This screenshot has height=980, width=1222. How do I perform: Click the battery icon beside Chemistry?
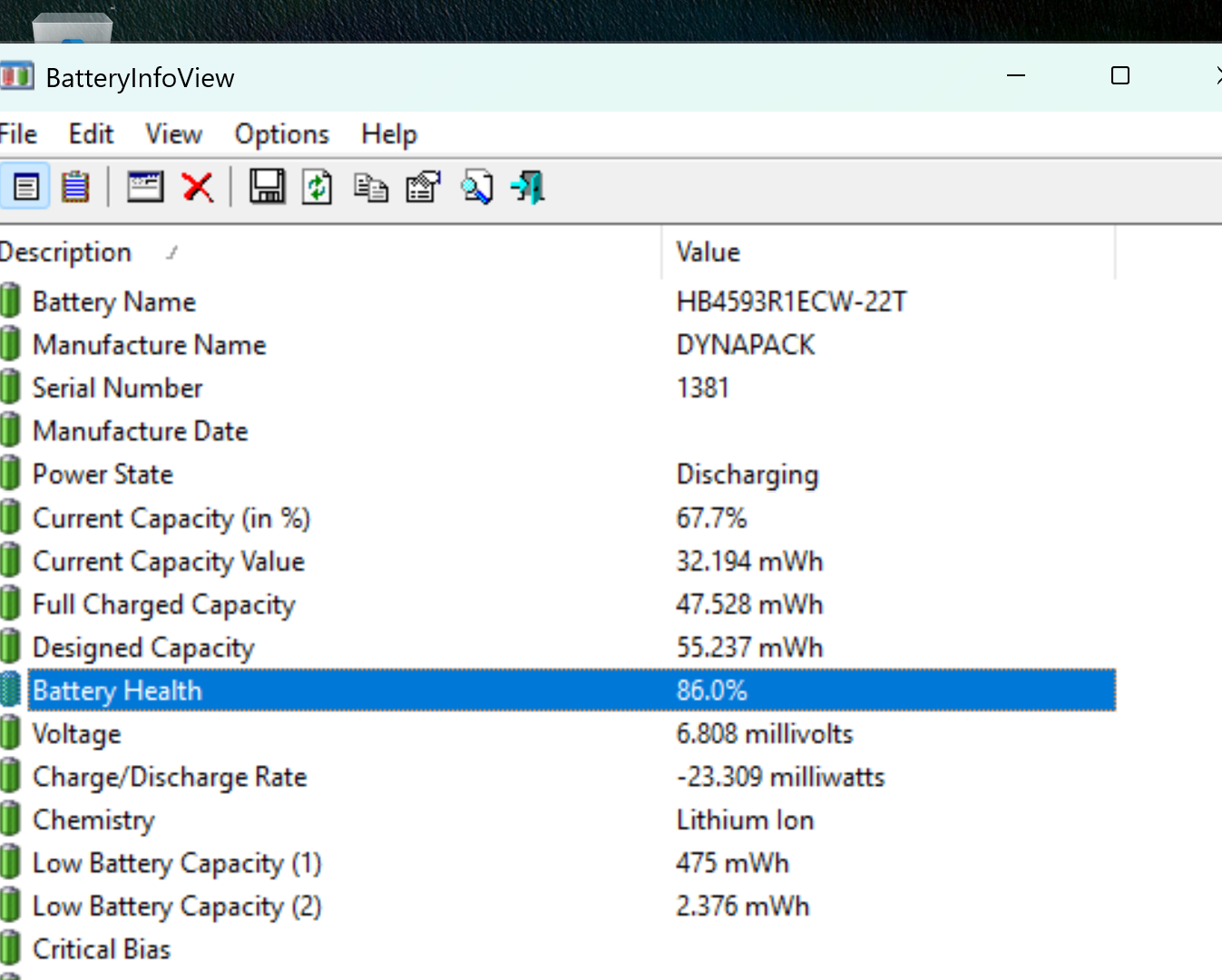coord(10,819)
